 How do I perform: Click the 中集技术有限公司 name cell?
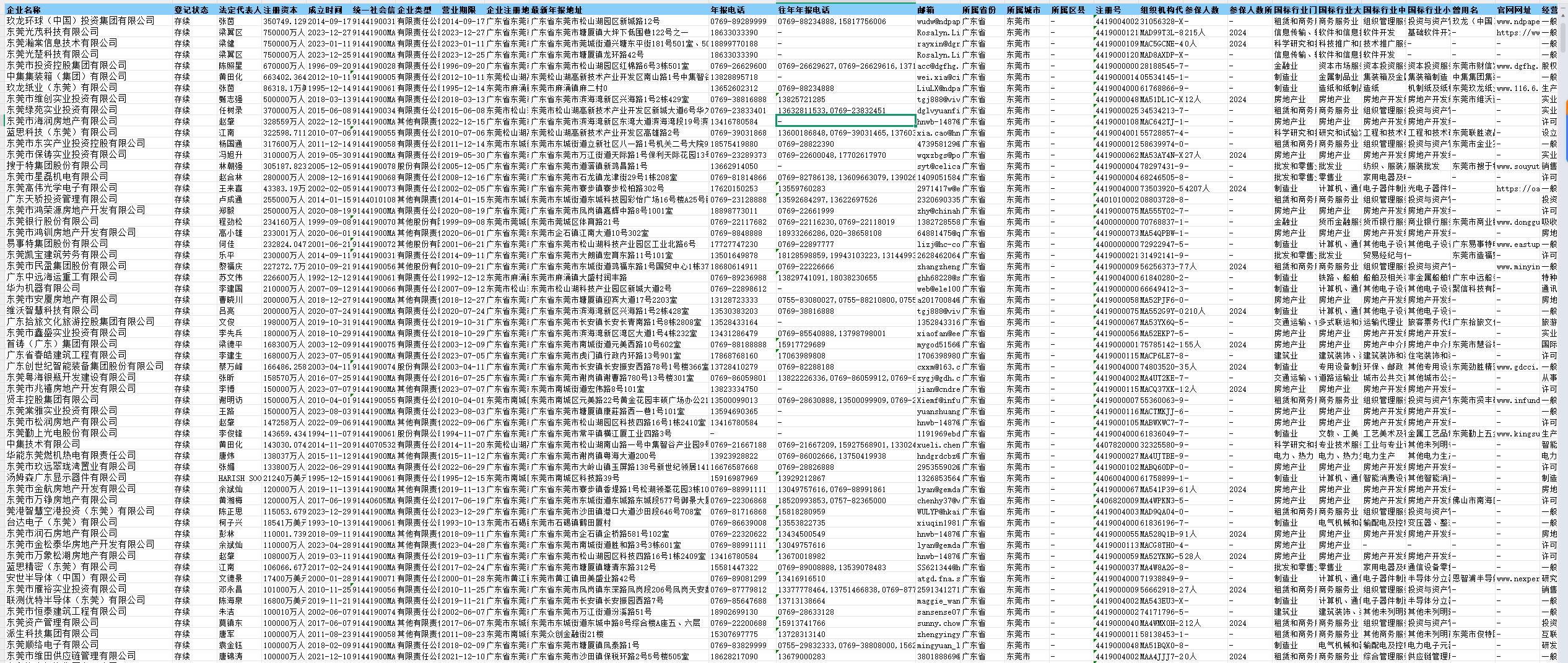pos(43,444)
